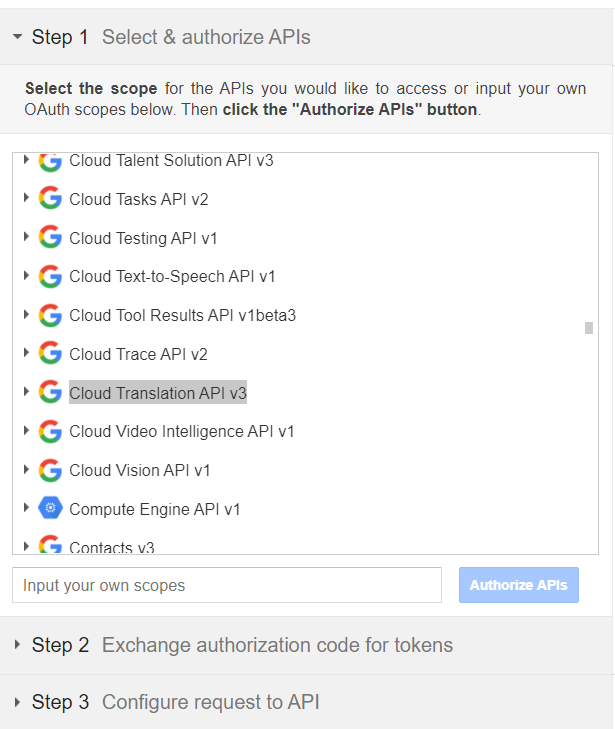Click the Google icon next to Cloud Trace API v2
The height and width of the screenshot is (729, 615).
tap(50, 354)
